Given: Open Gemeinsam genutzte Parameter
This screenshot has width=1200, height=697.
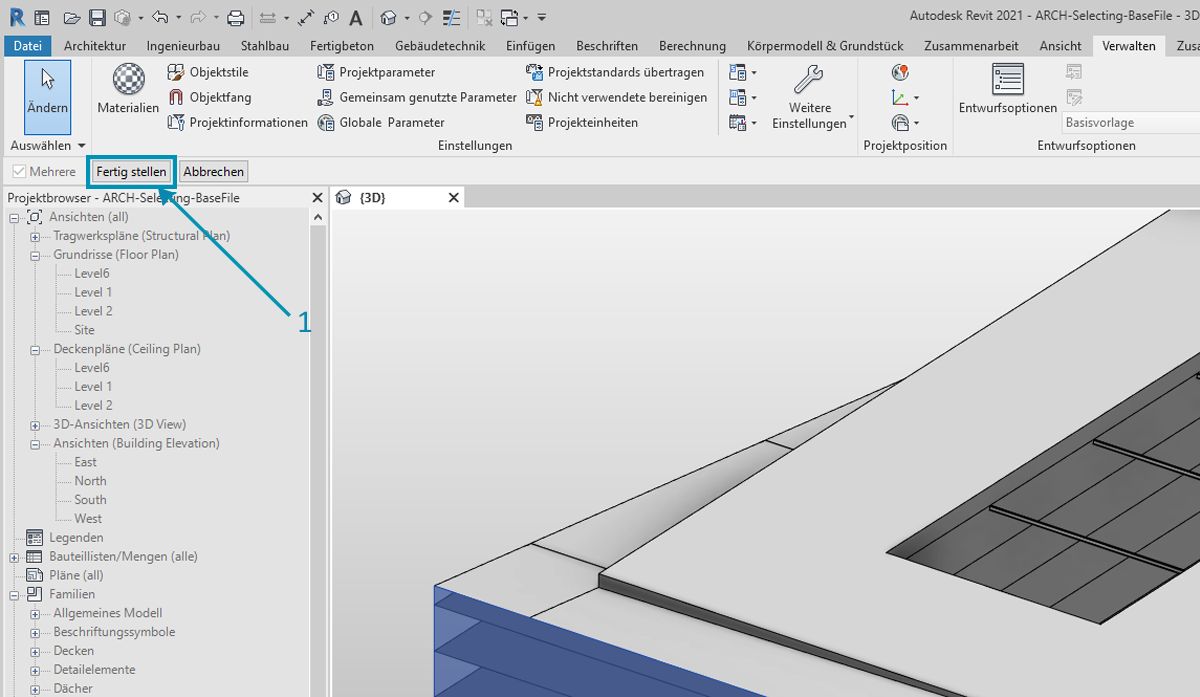Looking at the screenshot, I should click(417, 97).
